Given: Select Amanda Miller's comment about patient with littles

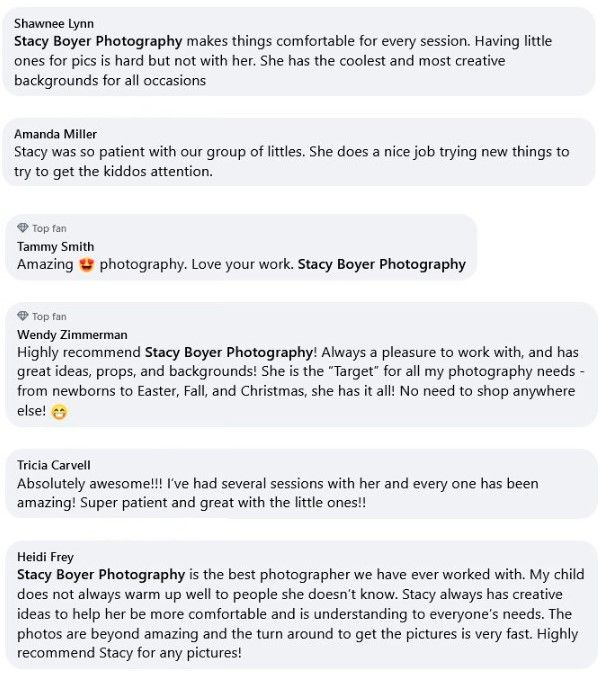Looking at the screenshot, I should click(291, 162).
